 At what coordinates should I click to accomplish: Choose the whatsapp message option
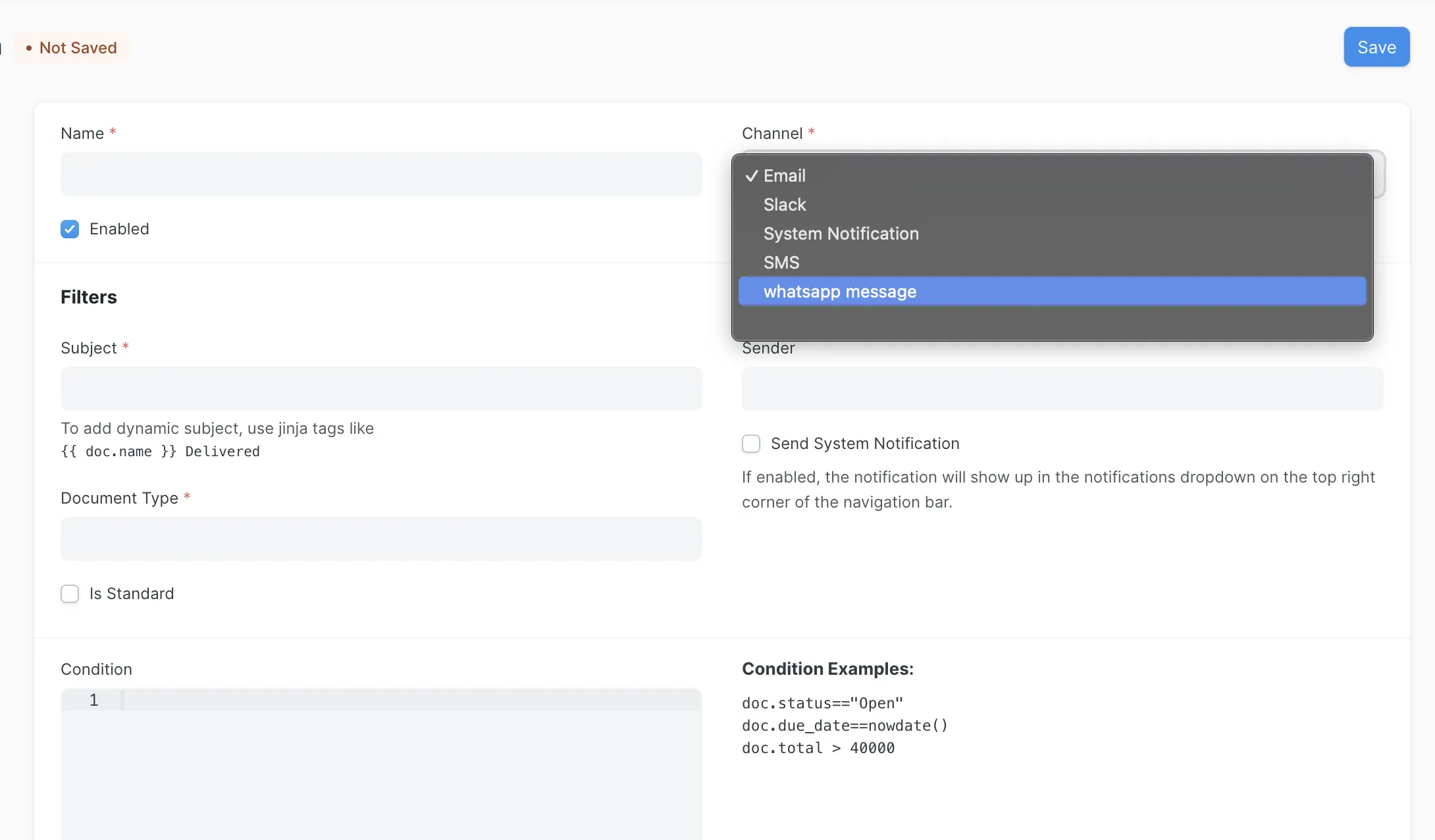click(1052, 292)
